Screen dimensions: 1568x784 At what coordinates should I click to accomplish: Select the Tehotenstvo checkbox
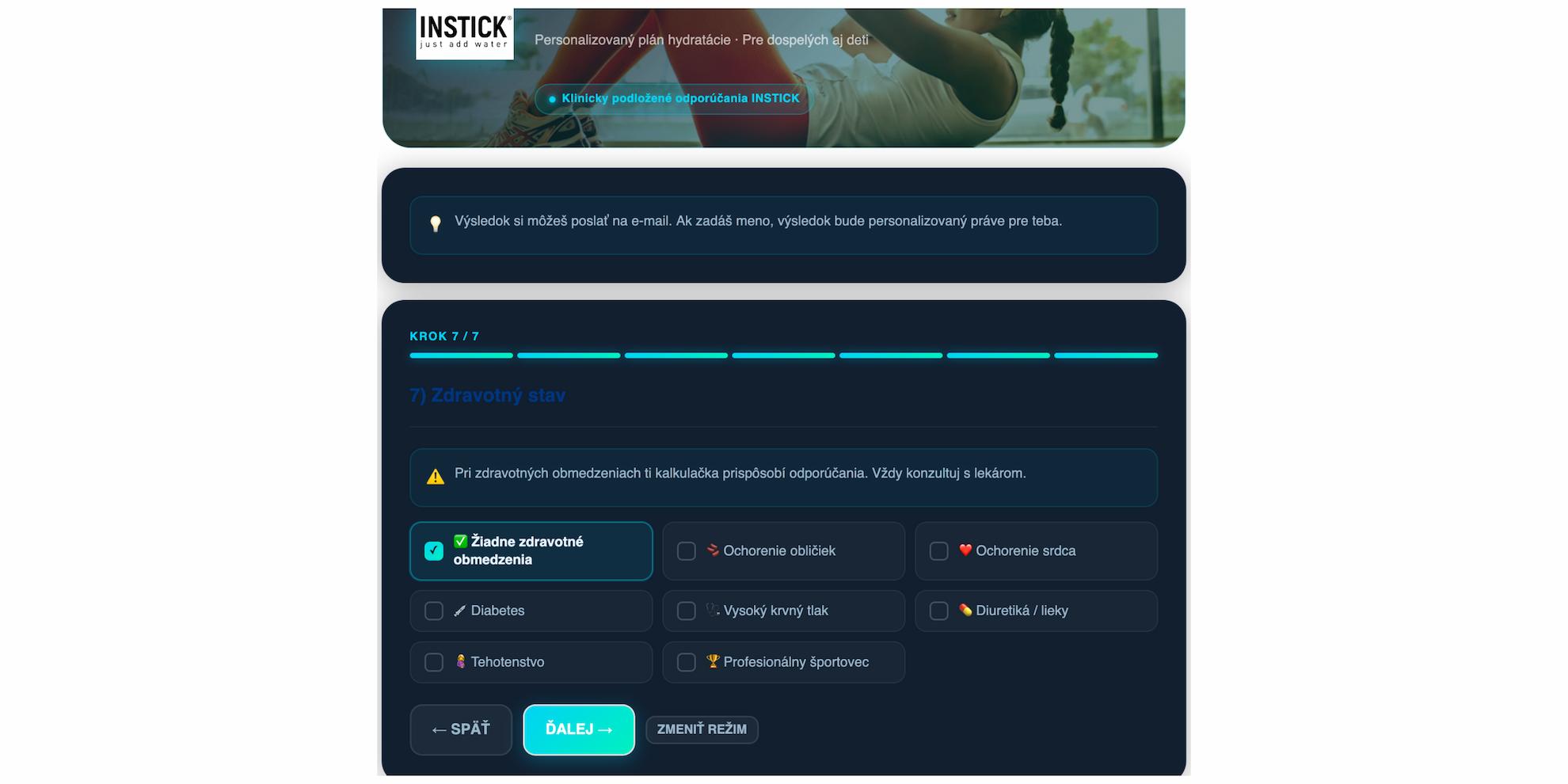[434, 662]
